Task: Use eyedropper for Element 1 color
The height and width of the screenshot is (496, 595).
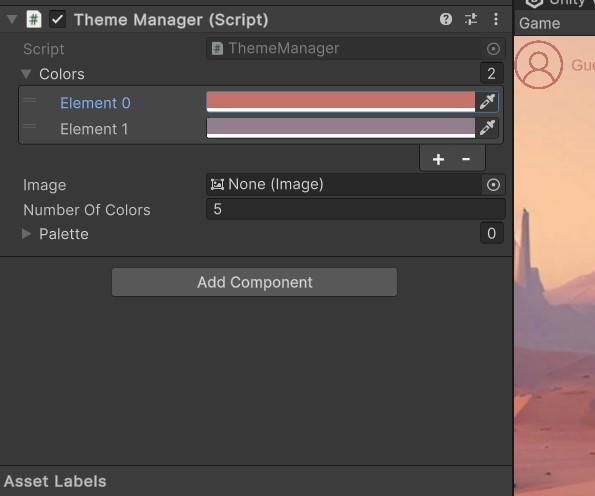Action: [x=487, y=128]
